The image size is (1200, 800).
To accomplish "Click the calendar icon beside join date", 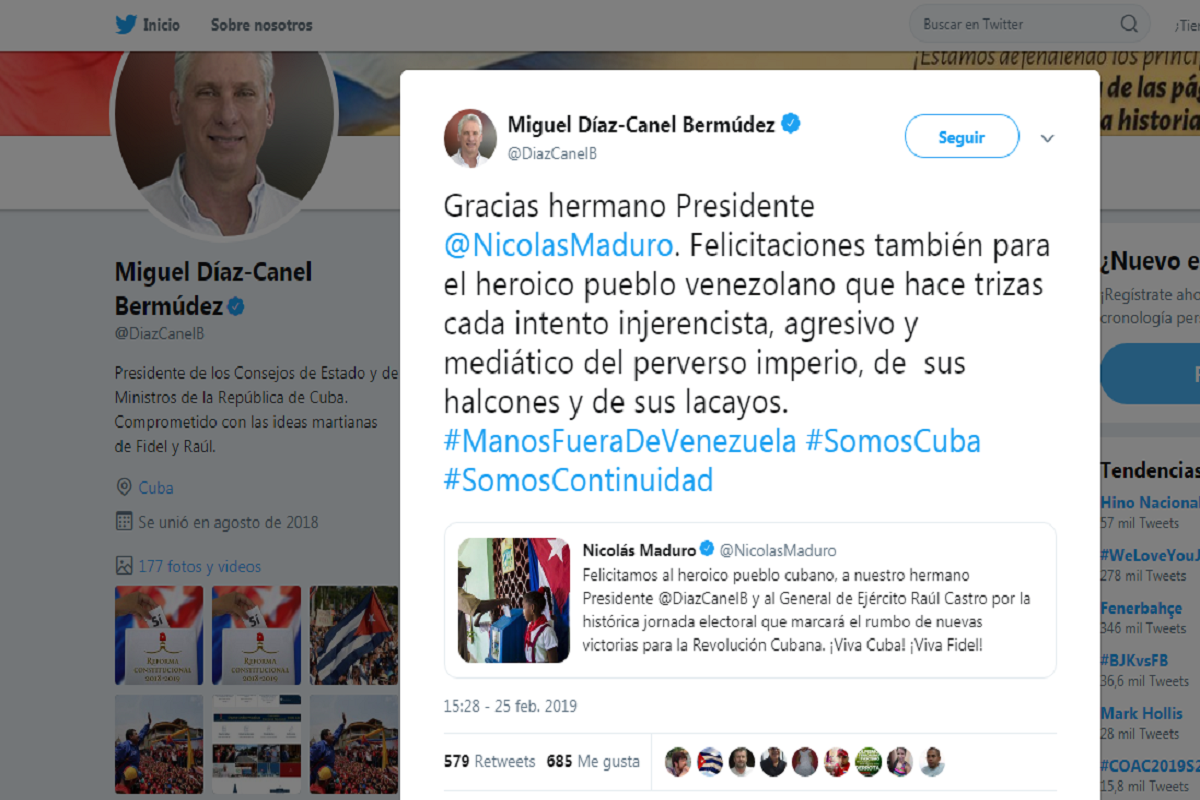I will (124, 521).
